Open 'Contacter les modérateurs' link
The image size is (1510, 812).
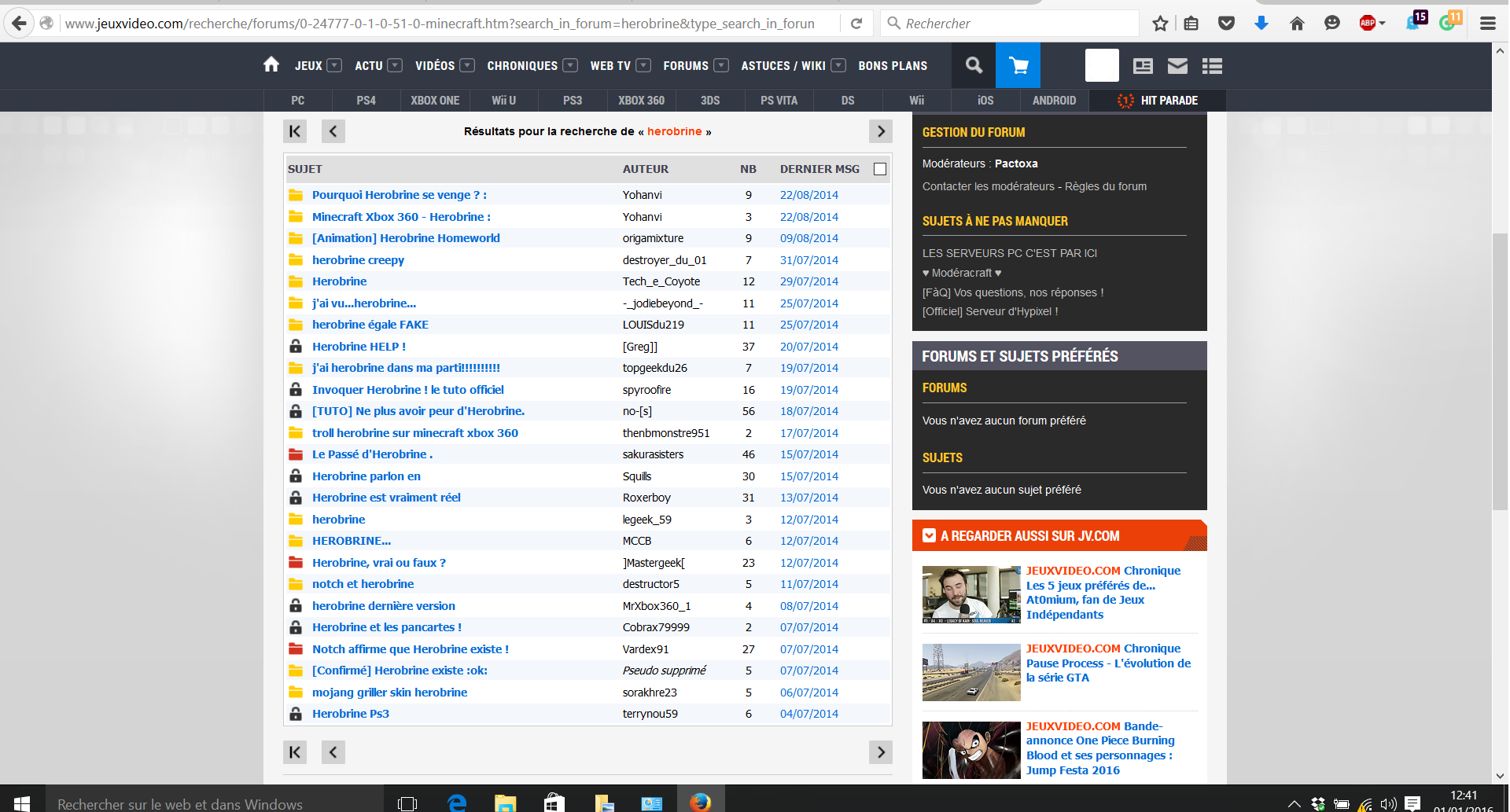(989, 186)
